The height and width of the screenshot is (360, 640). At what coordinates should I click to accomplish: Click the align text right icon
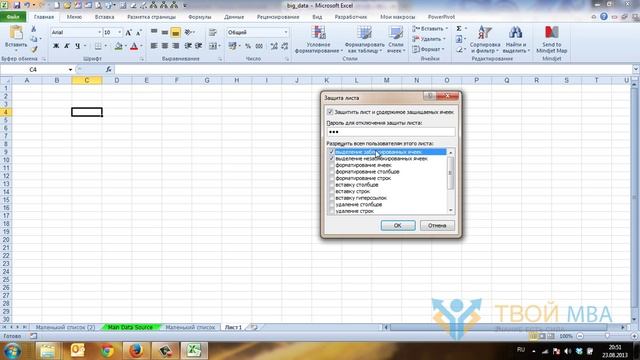click(176, 46)
